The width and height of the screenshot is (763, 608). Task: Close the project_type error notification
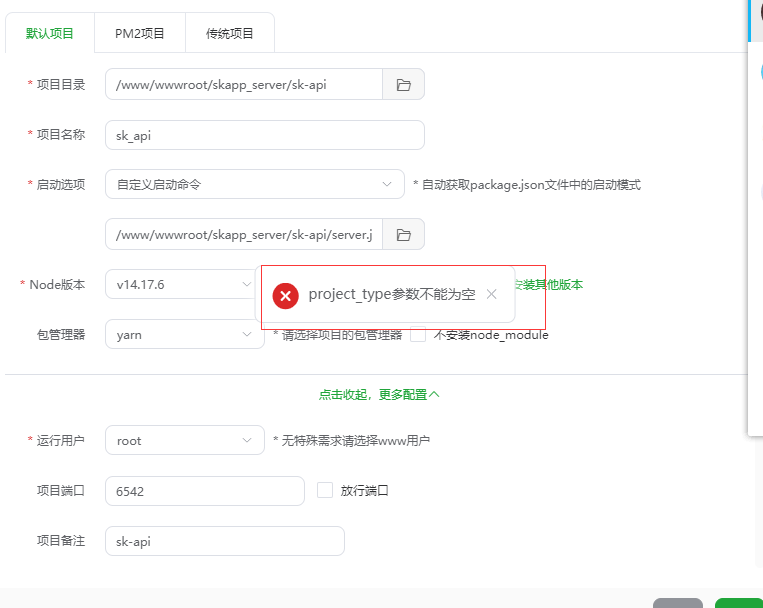(x=491, y=294)
